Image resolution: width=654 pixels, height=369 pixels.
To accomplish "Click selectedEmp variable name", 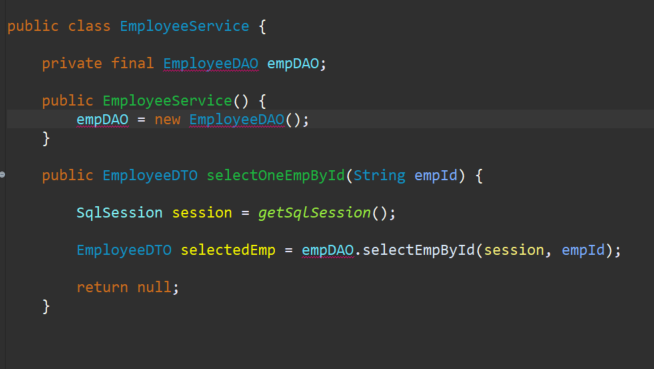I will (x=228, y=250).
